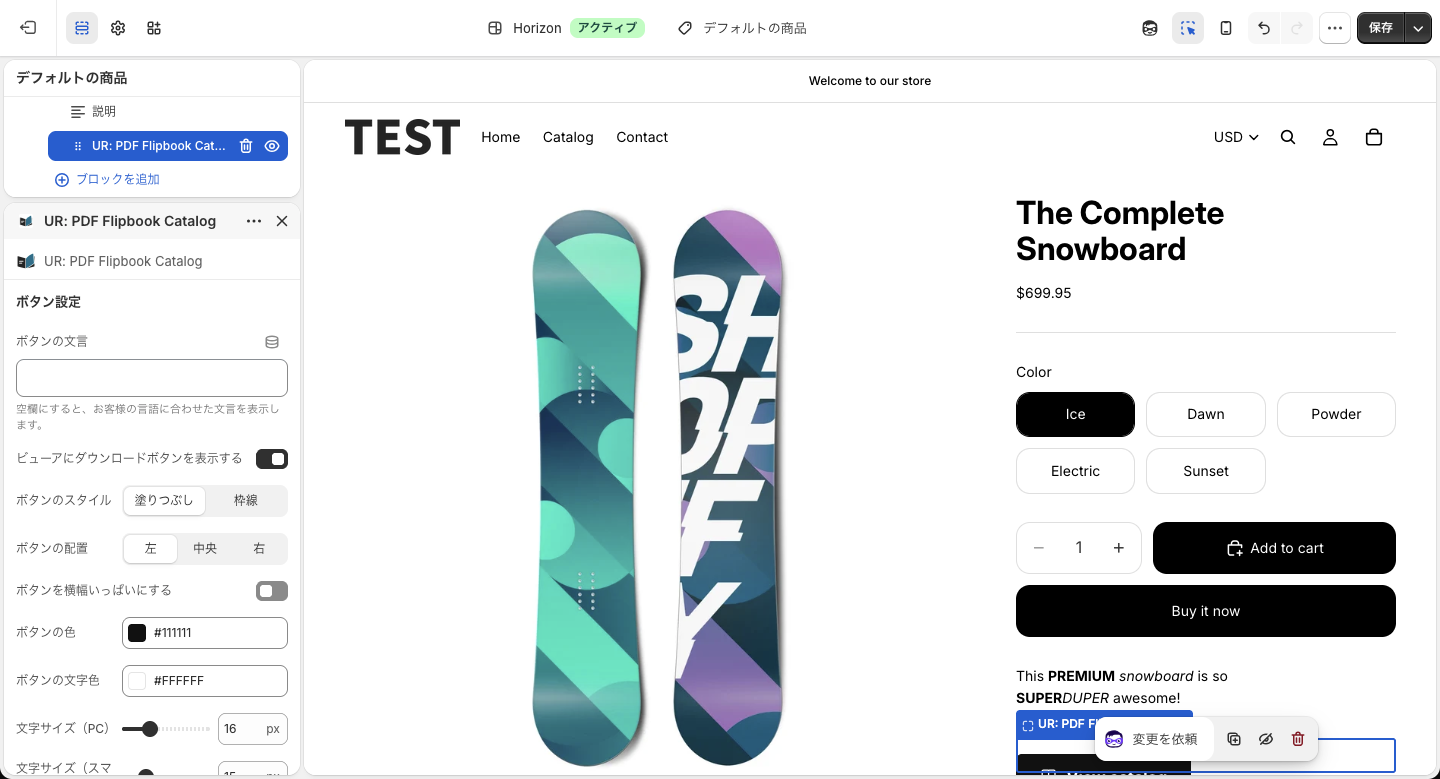1440x779 pixels.
Task: Delete the UR: PDF Flipbook block with trash icon
Action: click(246, 146)
